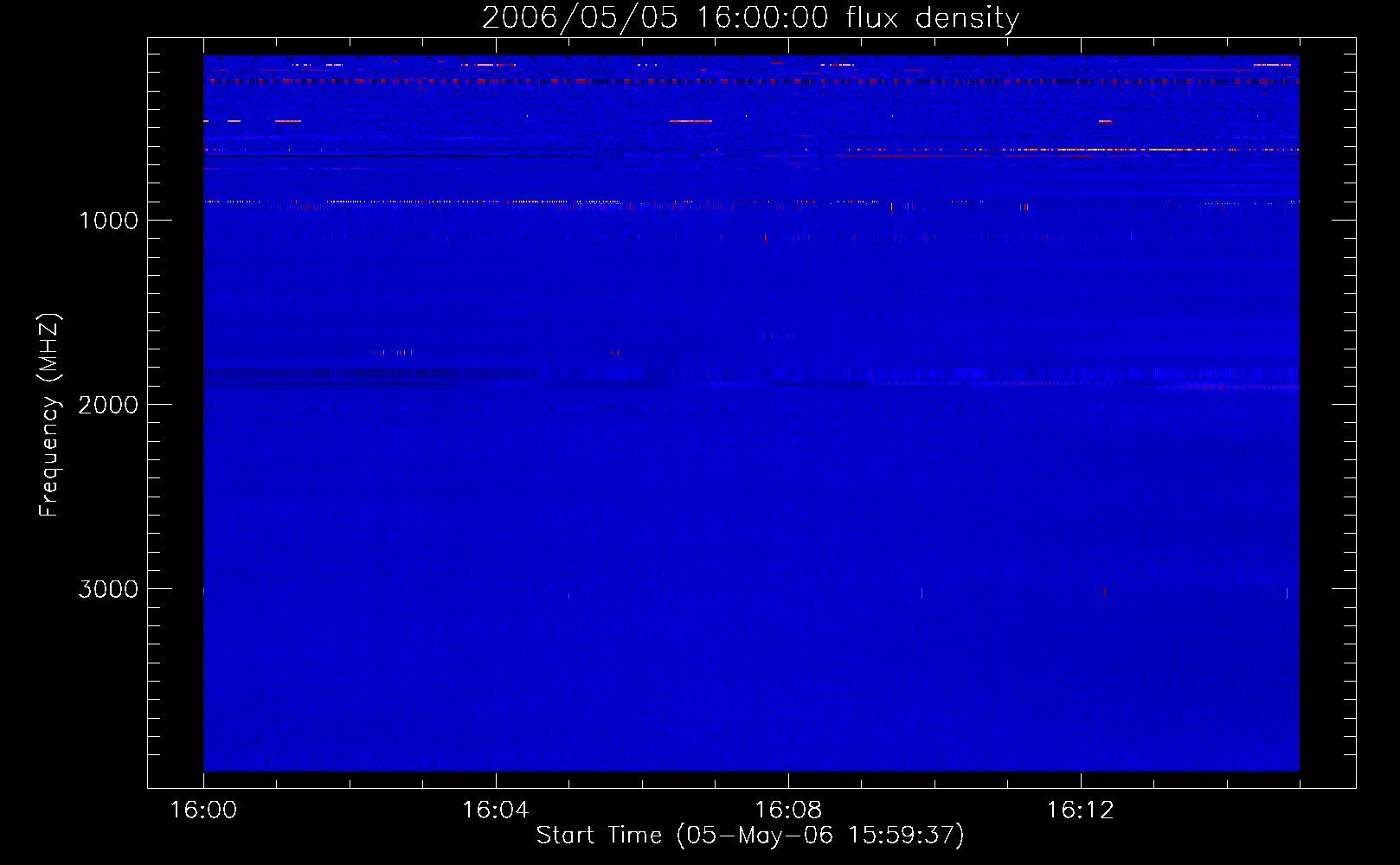Click the red dot near 3000 MHz at 16:12
Image resolution: width=1400 pixels, height=865 pixels.
pyautogui.click(x=1104, y=593)
